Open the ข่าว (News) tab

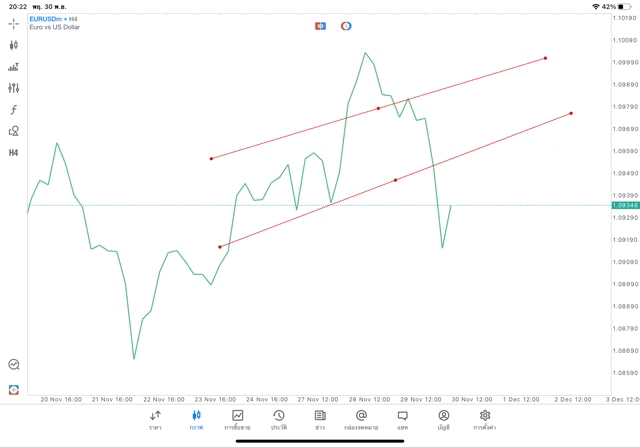click(319, 419)
